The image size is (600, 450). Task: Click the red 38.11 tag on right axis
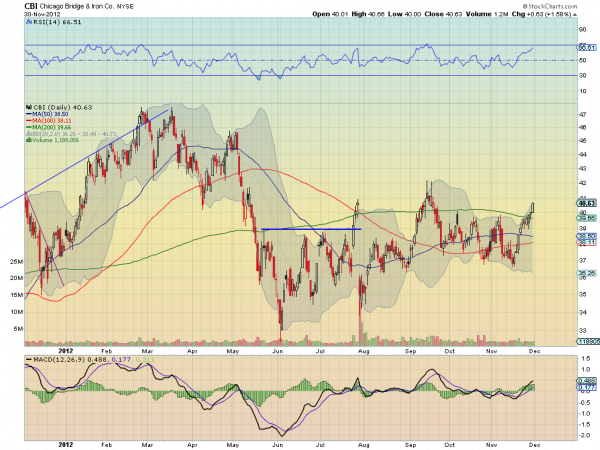(x=587, y=243)
